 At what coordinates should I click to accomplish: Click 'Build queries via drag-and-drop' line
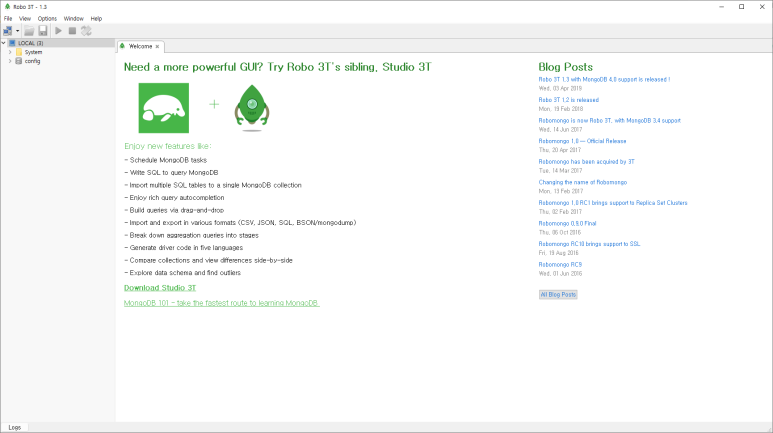(x=174, y=210)
